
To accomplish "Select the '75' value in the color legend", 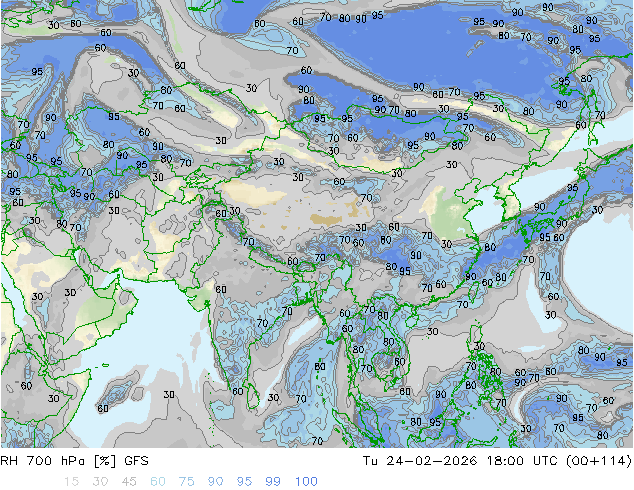I will click(187, 482).
